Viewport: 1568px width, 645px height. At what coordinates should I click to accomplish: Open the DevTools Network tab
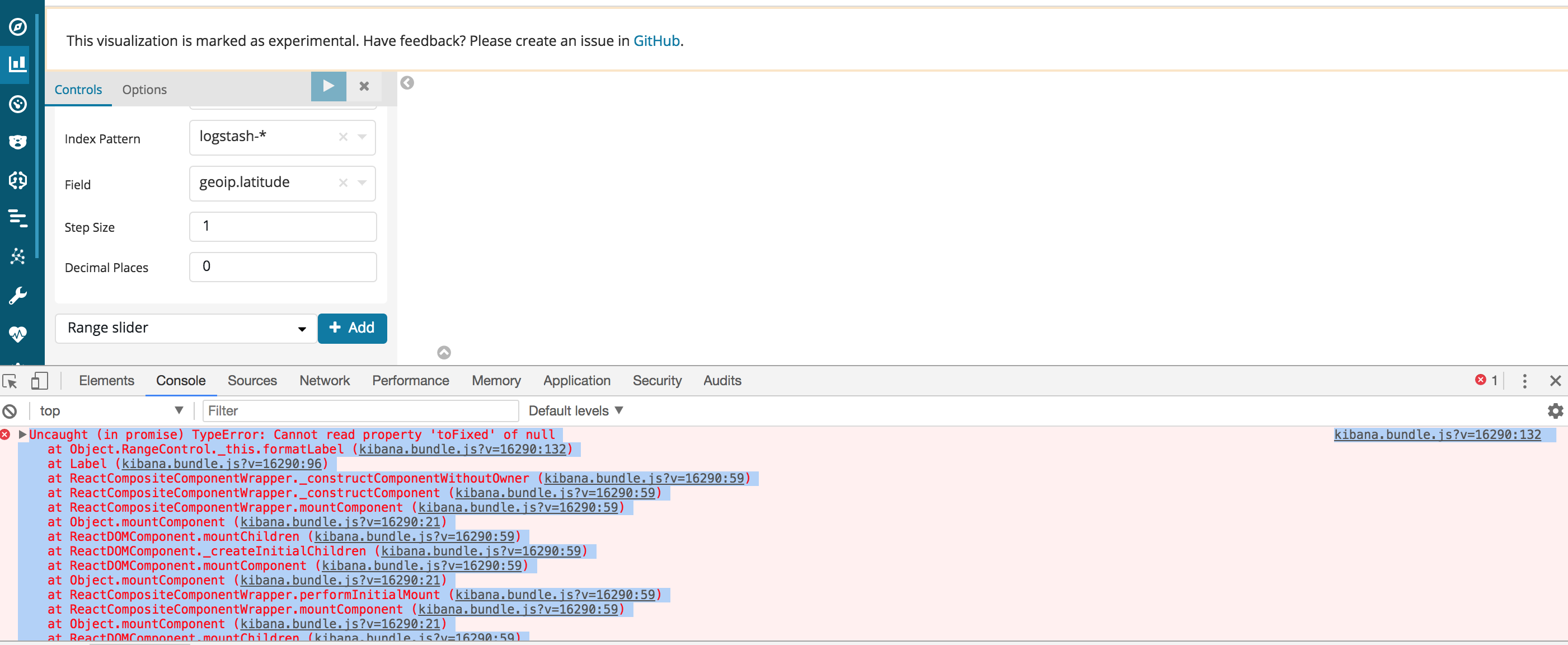pyautogui.click(x=325, y=381)
